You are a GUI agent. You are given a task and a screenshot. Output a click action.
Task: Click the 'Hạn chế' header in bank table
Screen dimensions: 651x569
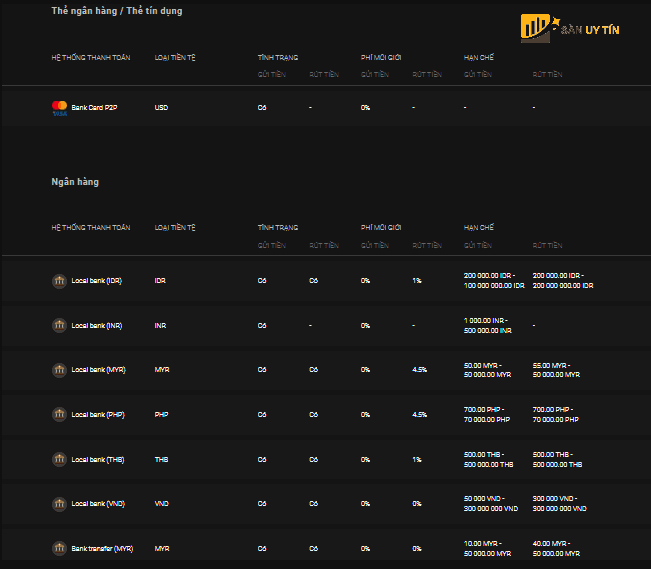point(479,228)
